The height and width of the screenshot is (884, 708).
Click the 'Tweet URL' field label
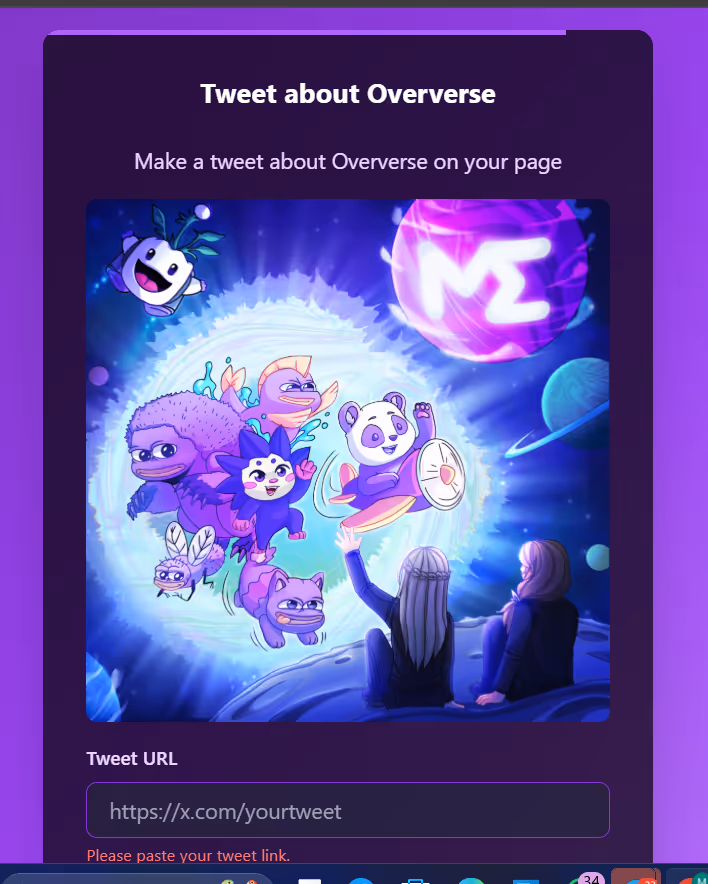(x=132, y=759)
